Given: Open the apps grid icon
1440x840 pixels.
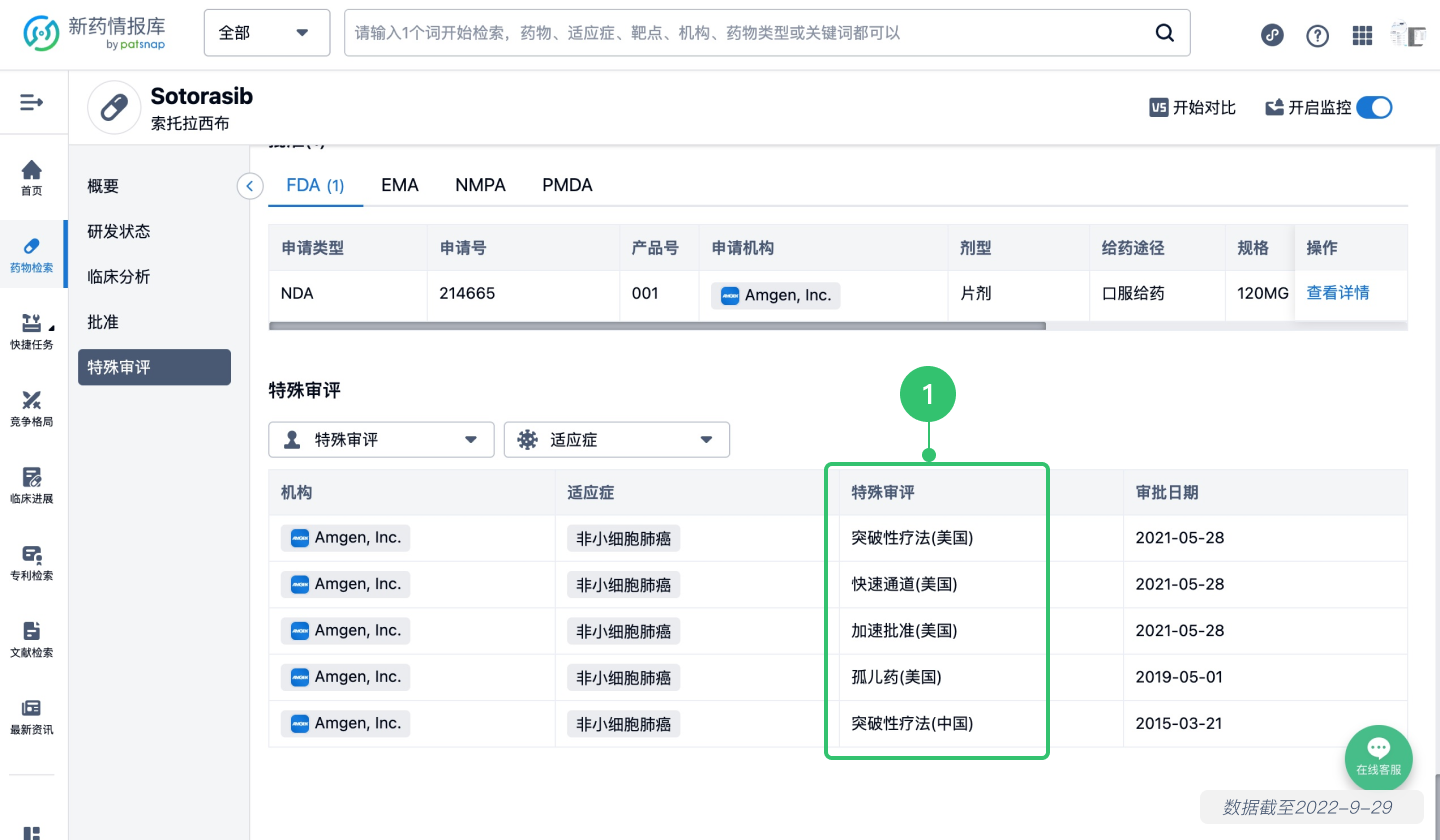Looking at the screenshot, I should point(1362,35).
